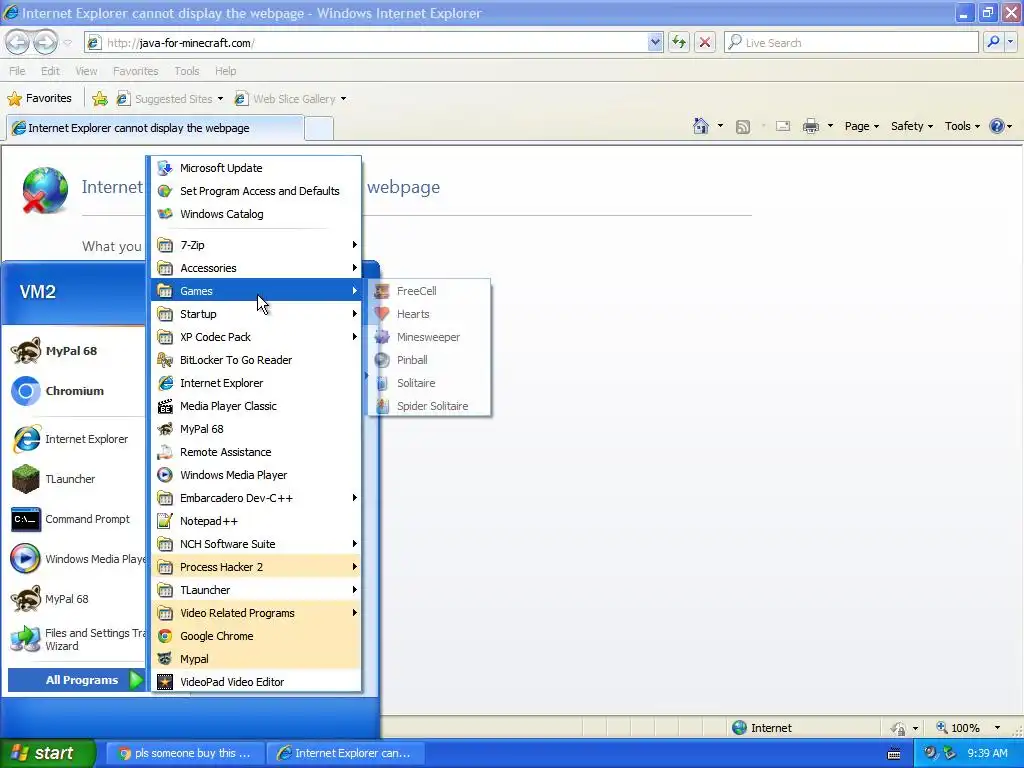1024x768 pixels.
Task: Expand Video Related Programs folder
Action: click(x=256, y=613)
